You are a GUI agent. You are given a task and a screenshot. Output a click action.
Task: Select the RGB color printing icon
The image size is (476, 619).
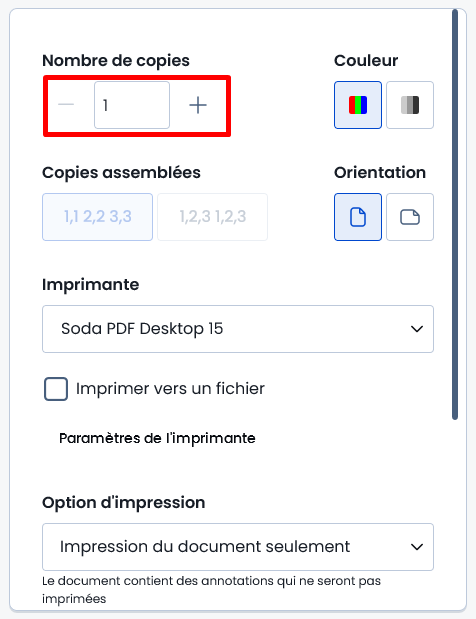358,105
